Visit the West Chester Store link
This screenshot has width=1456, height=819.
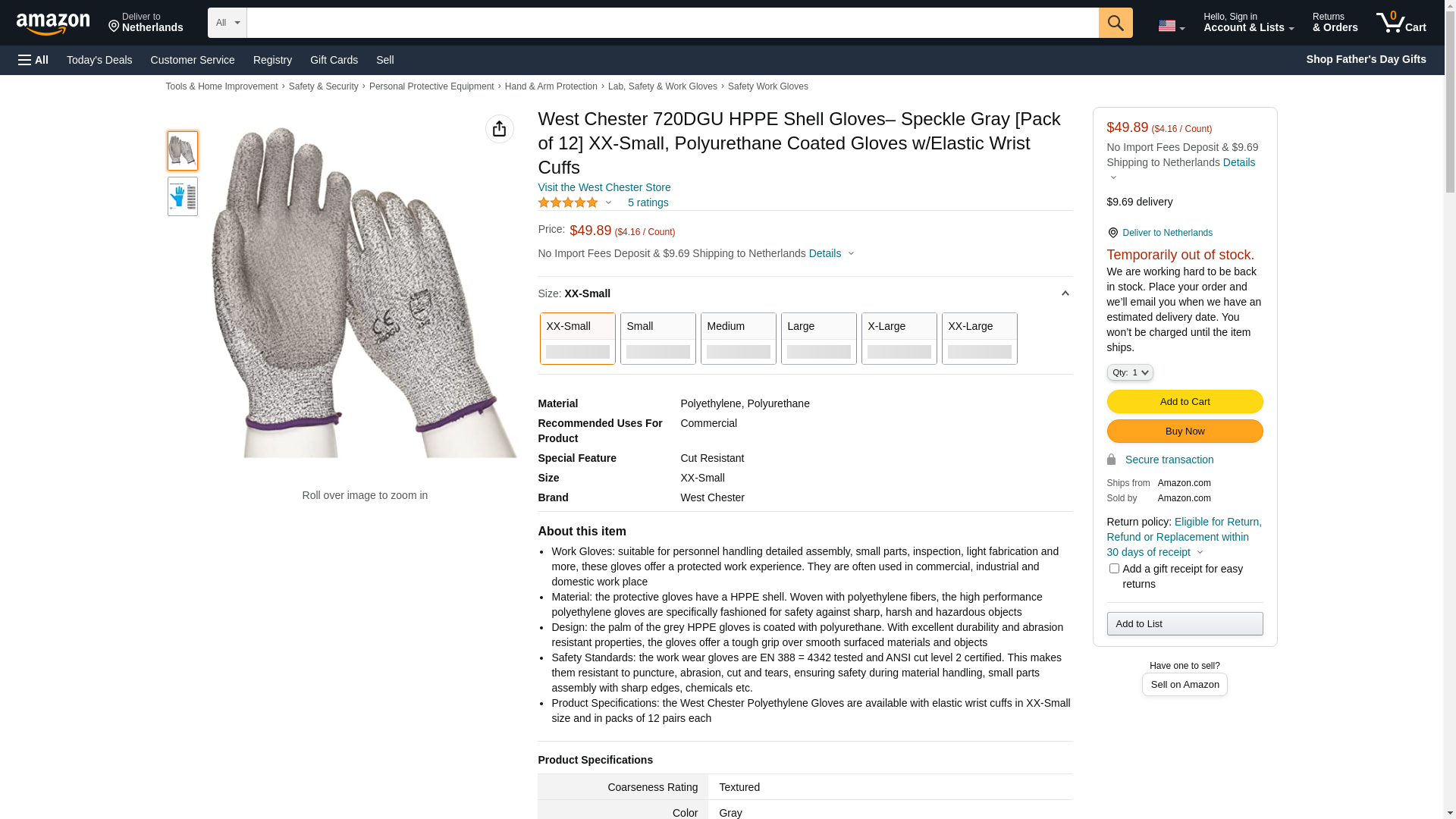tap(604, 187)
